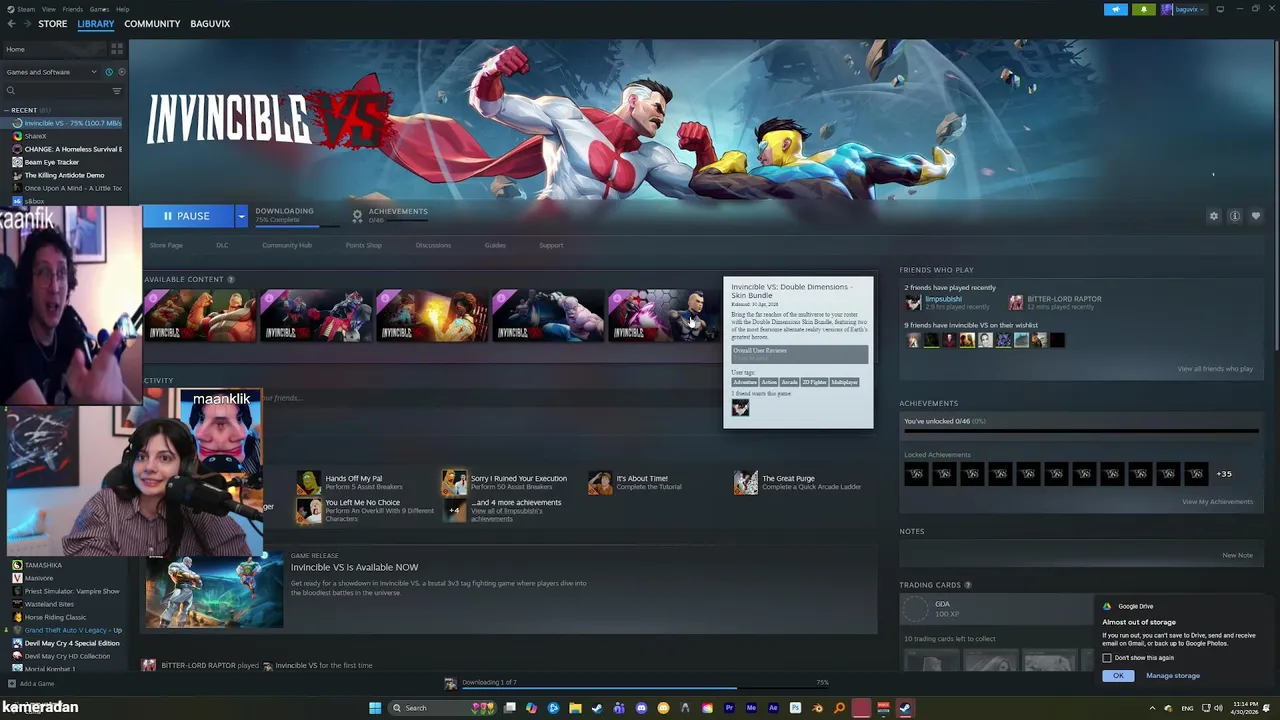Open the library grid collections view
Screen dimensions: 1280x720
(x=117, y=49)
